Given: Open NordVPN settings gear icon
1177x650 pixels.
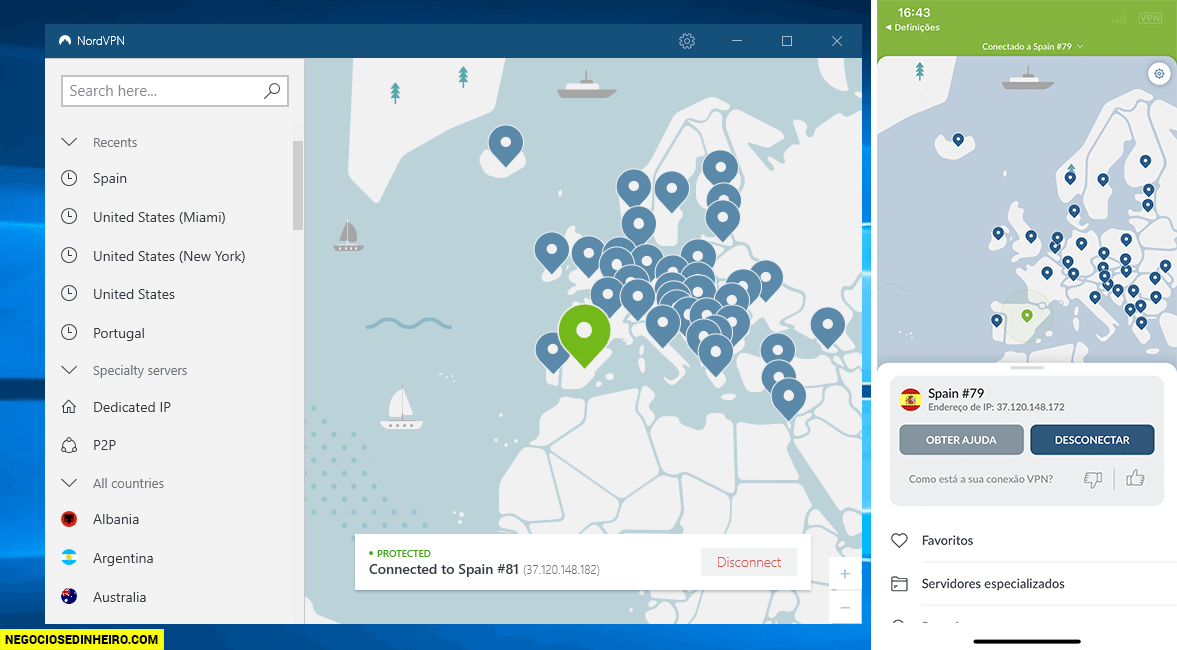Looking at the screenshot, I should 687,41.
